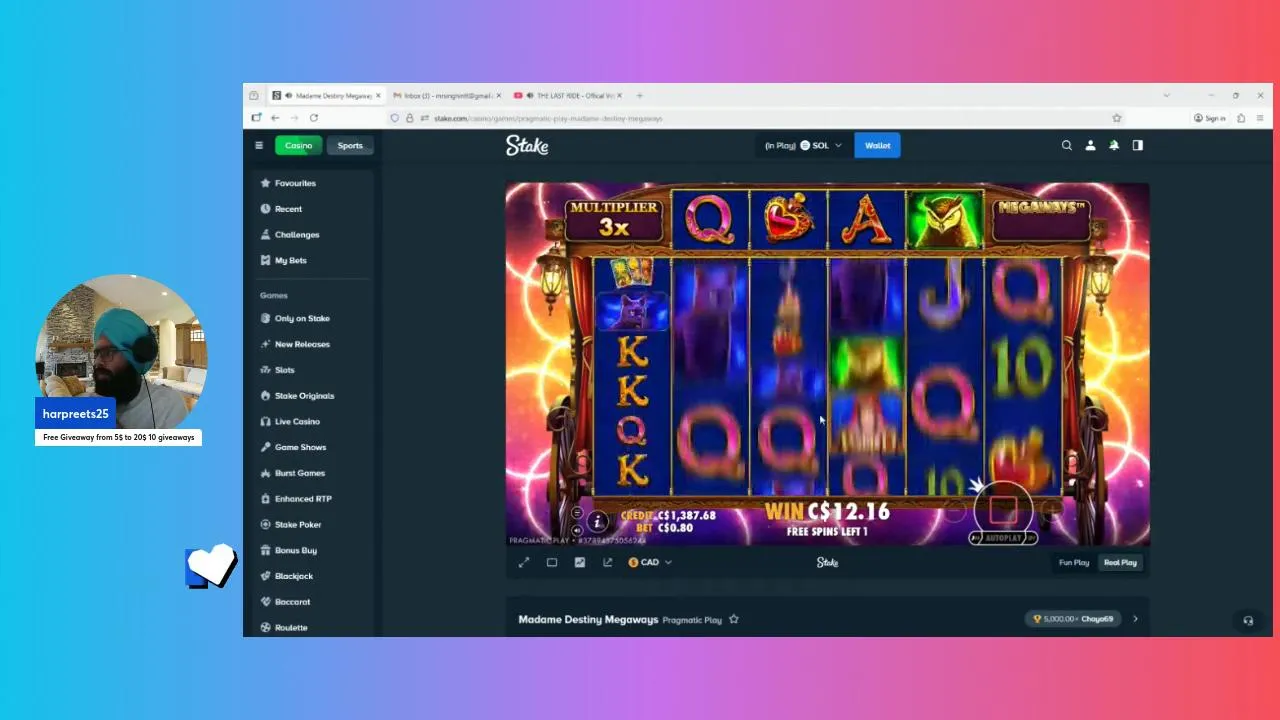1280x720 pixels.
Task: Click the slot spin button
Action: [1003, 509]
